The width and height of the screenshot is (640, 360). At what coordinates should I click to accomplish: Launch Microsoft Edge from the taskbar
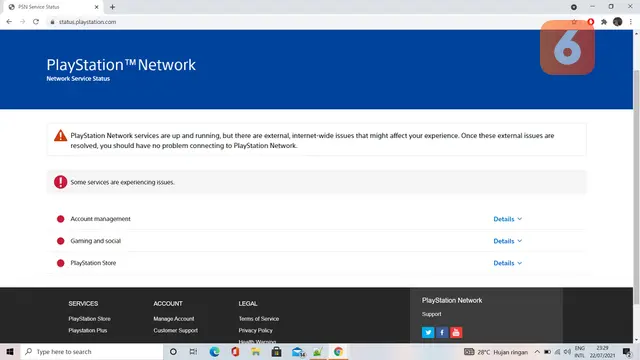point(214,352)
